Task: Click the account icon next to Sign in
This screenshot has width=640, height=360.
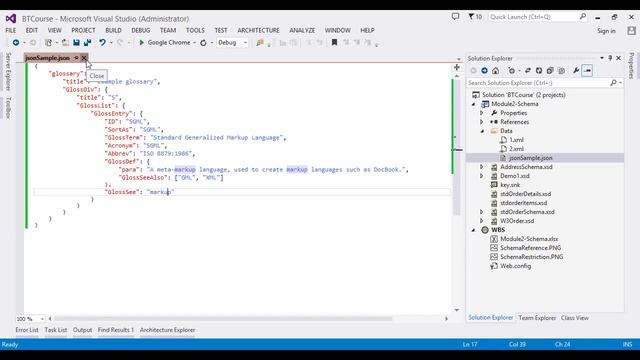Action: 631,31
